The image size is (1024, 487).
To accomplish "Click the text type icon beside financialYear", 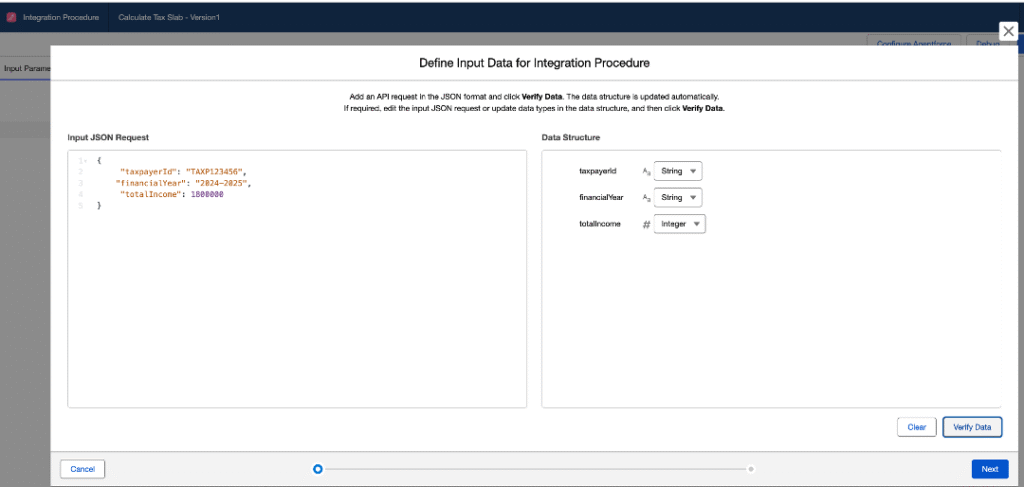I will click(x=647, y=197).
